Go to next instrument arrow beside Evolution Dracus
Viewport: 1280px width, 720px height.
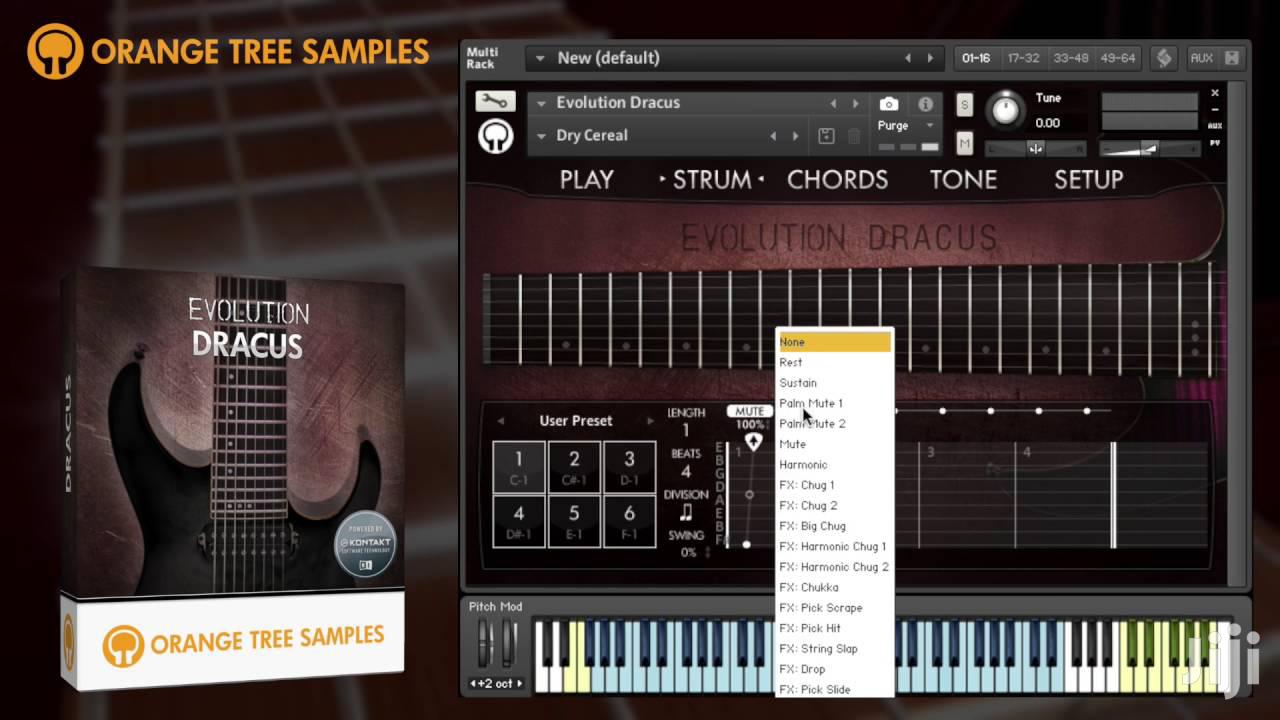coord(856,103)
